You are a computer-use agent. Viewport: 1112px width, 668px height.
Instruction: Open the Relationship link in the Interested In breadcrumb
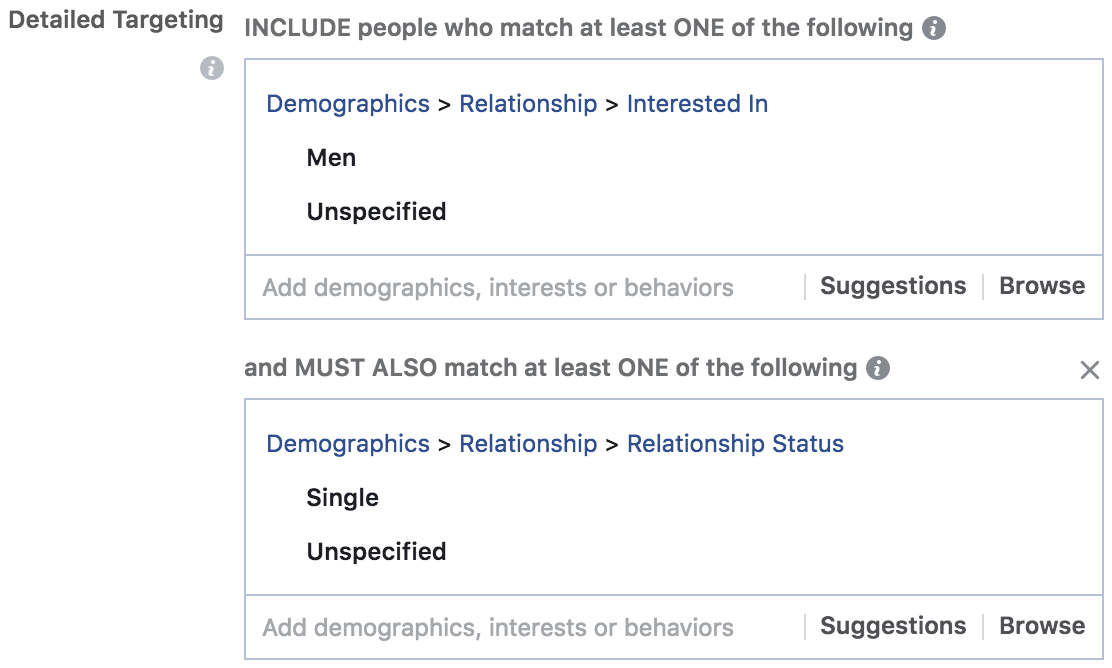528,104
